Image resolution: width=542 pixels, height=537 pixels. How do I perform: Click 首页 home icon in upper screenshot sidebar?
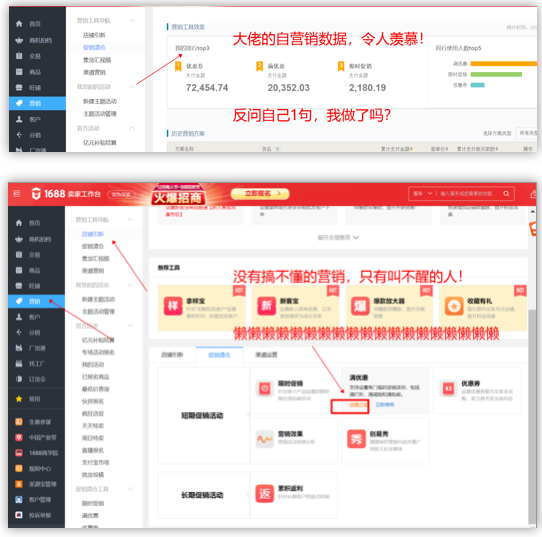(x=19, y=24)
